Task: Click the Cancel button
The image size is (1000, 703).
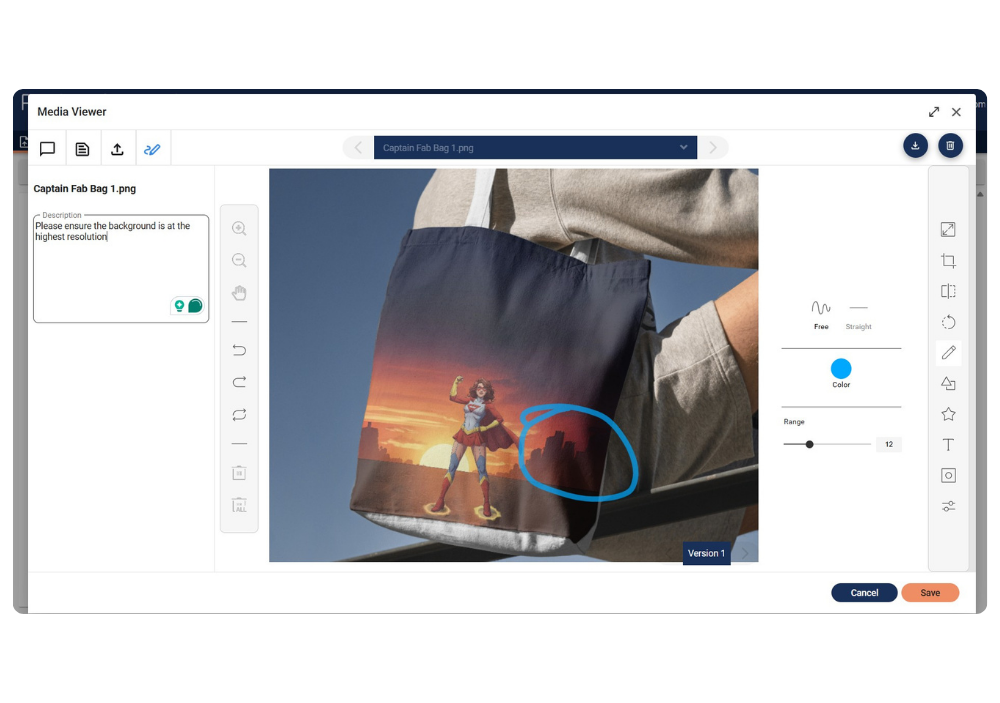Action: [x=864, y=593]
